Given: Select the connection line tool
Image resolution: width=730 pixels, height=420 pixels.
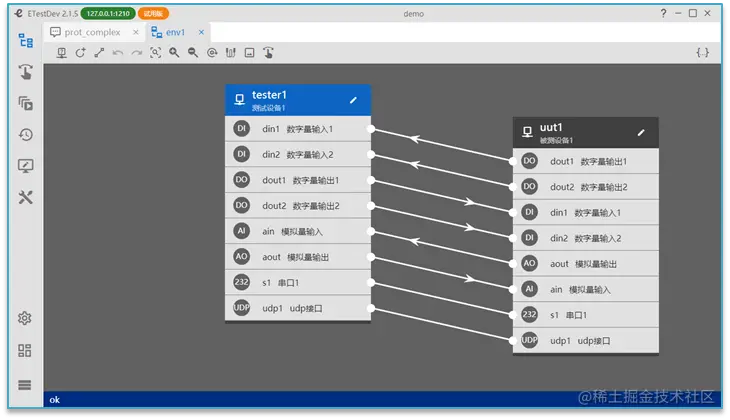Looking at the screenshot, I should [x=99, y=53].
